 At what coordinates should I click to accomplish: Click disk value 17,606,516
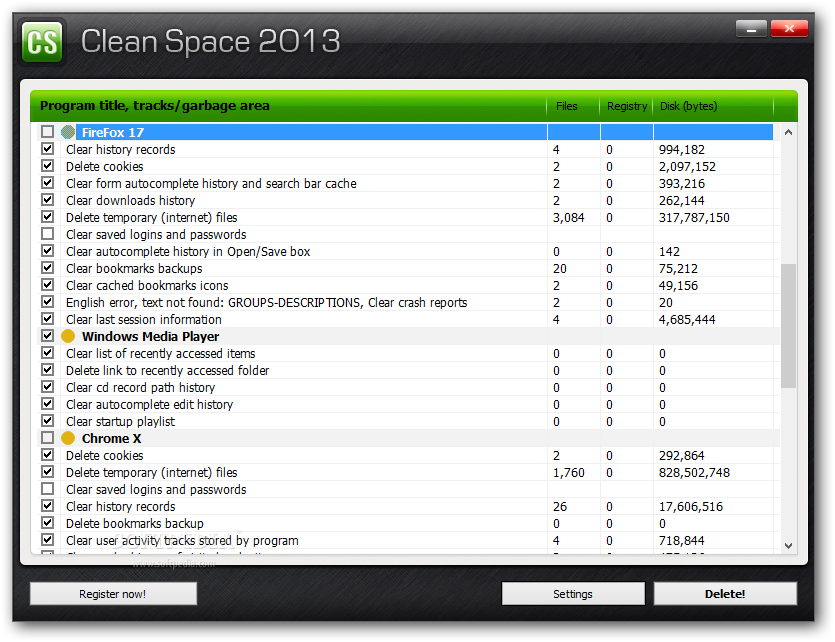point(691,507)
